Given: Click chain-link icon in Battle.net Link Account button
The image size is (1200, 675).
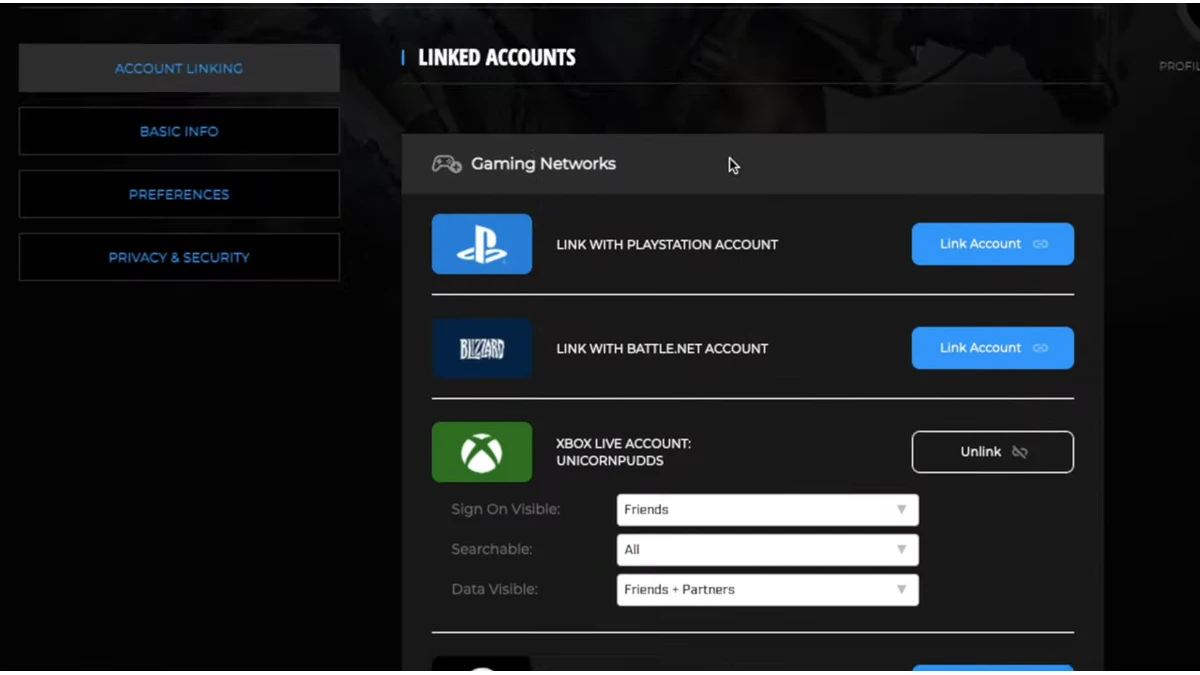Looking at the screenshot, I should point(1040,348).
